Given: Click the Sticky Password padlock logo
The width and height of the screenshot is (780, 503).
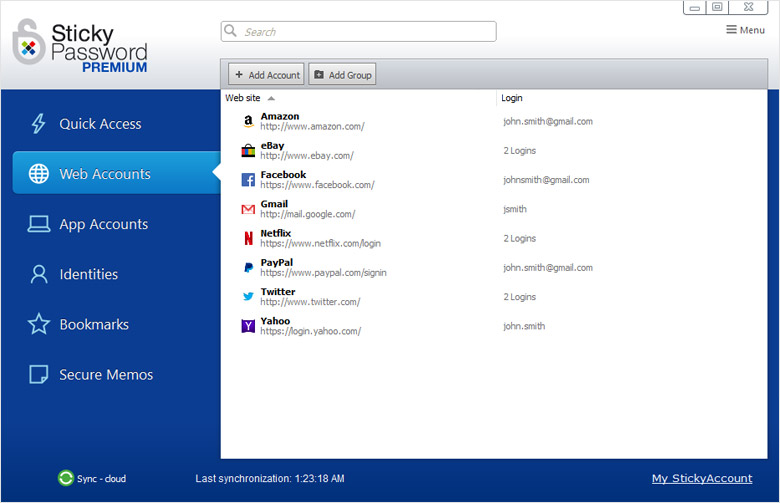Looking at the screenshot, I should [x=28, y=42].
